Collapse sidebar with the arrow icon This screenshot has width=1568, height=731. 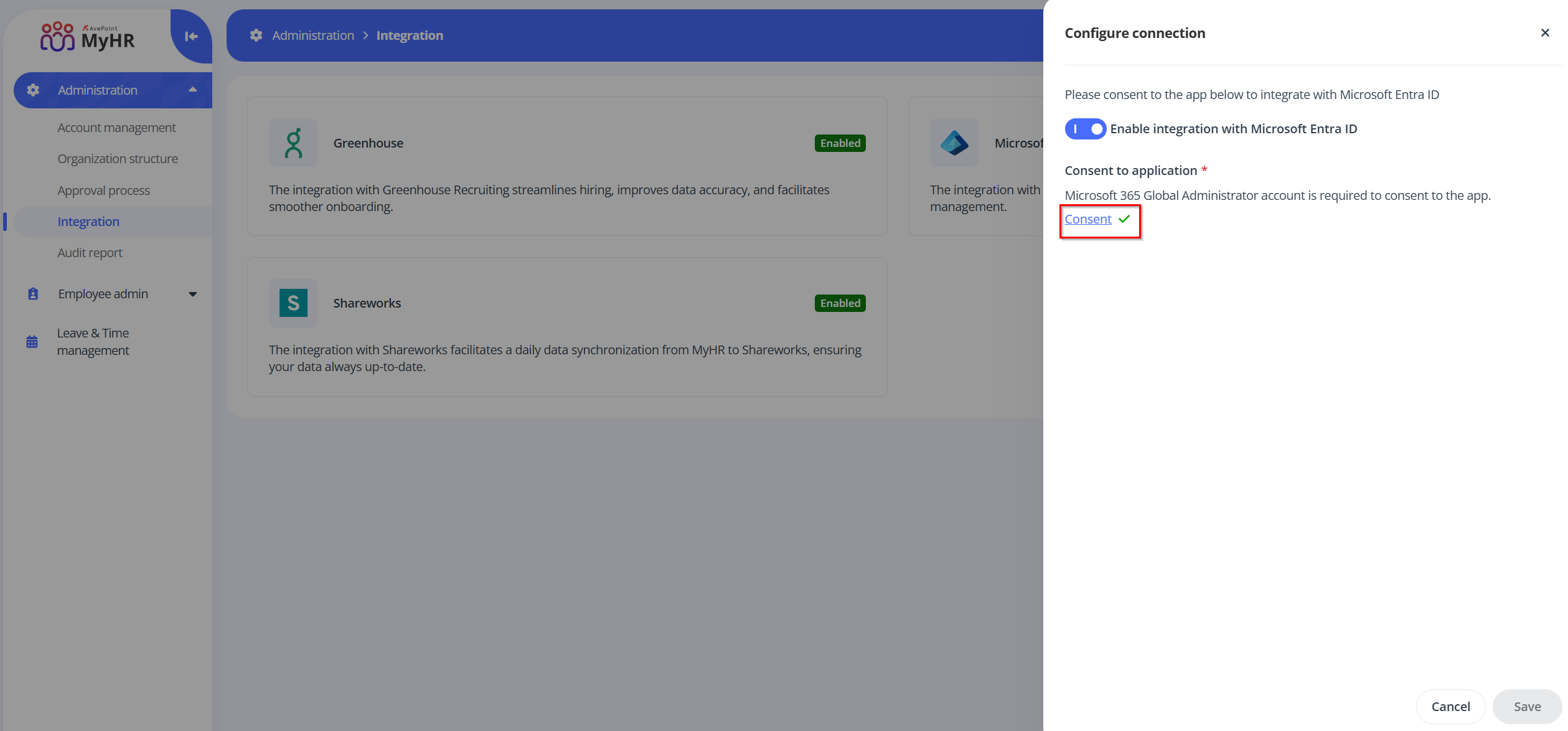point(191,37)
